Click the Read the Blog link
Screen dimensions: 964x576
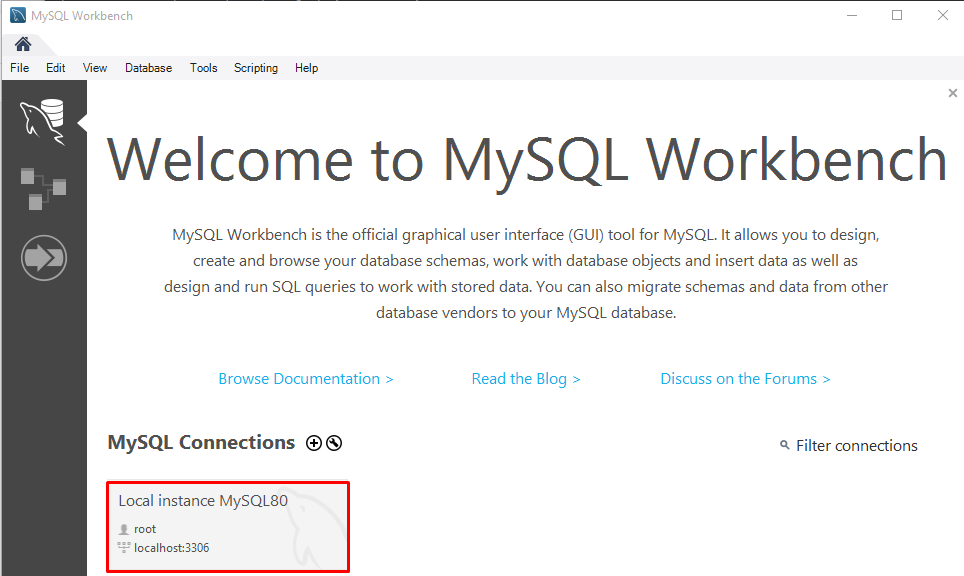(526, 379)
